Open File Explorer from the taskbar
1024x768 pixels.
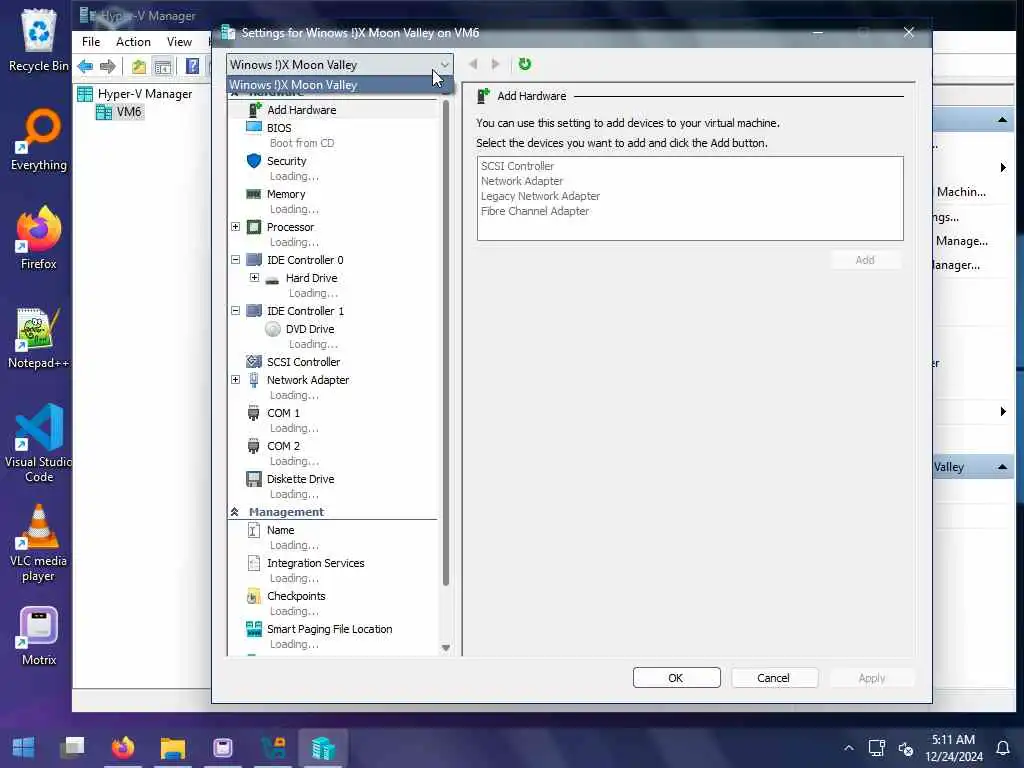coord(173,747)
